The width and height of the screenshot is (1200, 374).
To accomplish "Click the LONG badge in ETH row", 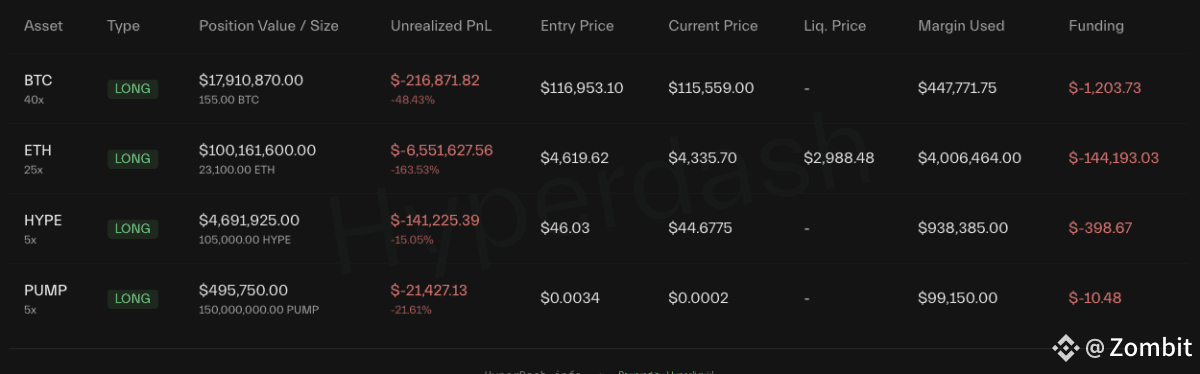I will (133, 158).
